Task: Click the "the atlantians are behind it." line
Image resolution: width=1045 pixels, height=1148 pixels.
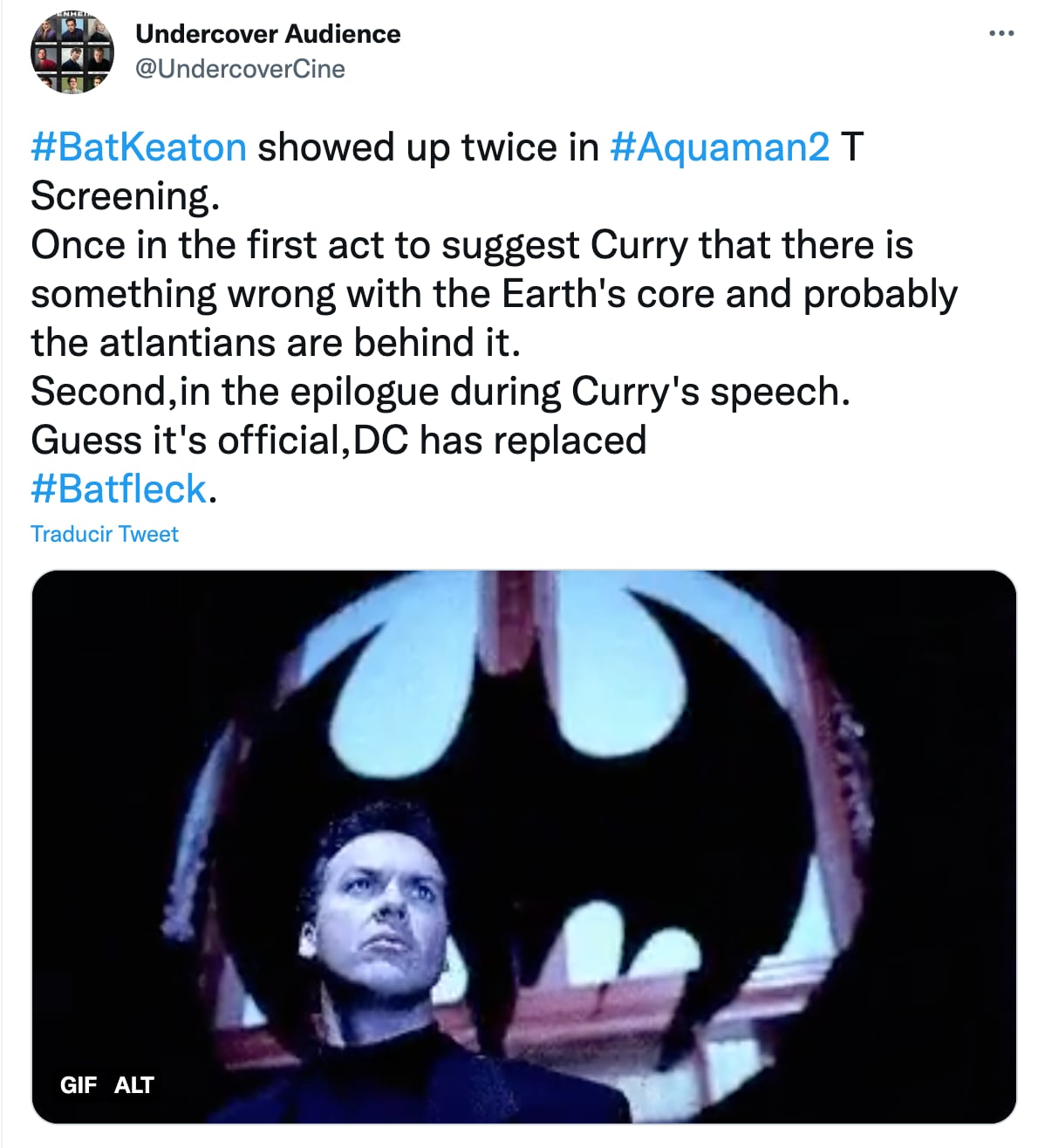Action: 276,343
